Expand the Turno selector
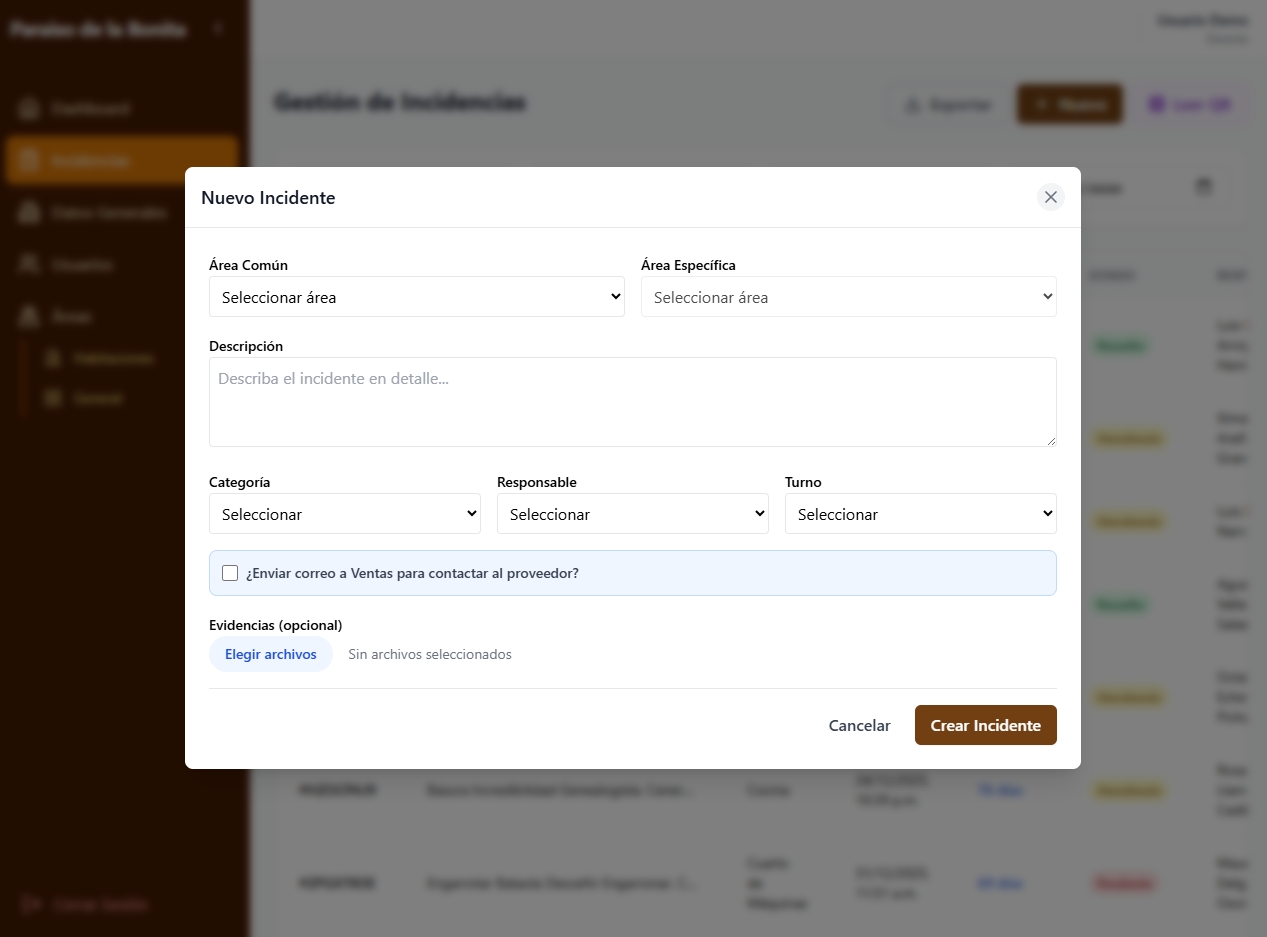Screen dimensions: 1267x937 pyautogui.click(x=920, y=514)
